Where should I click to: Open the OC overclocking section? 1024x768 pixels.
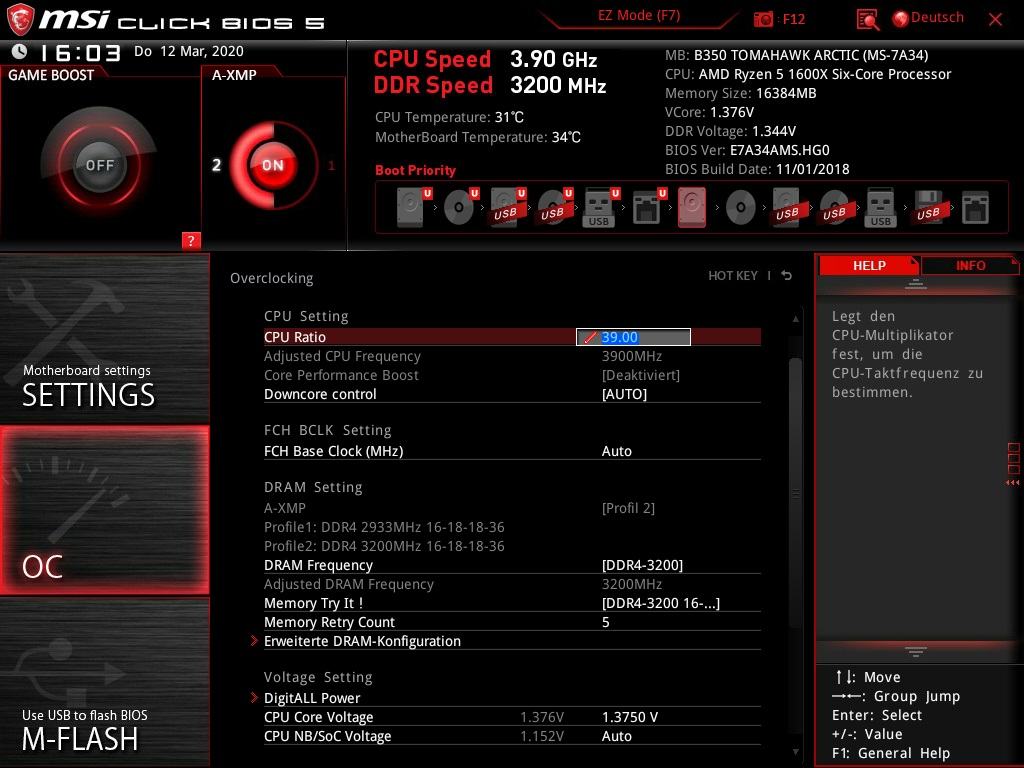tap(104, 510)
